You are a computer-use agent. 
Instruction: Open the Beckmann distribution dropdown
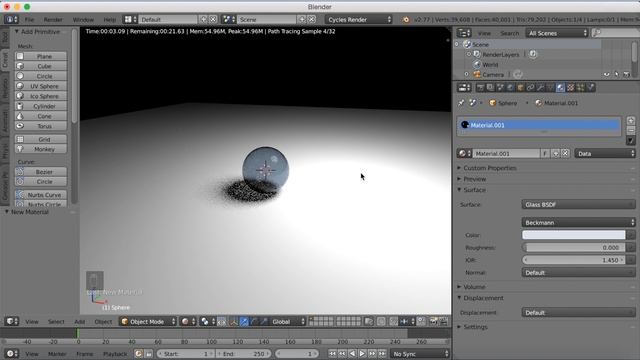point(578,222)
